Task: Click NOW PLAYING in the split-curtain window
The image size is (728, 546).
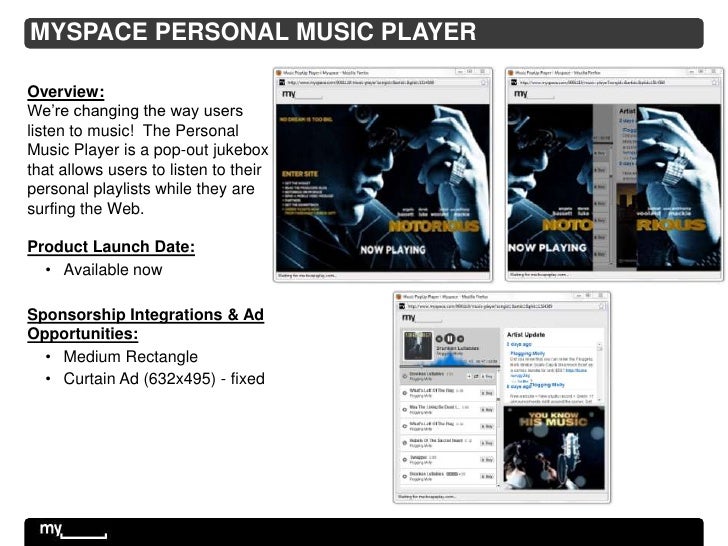Action: pos(547,248)
